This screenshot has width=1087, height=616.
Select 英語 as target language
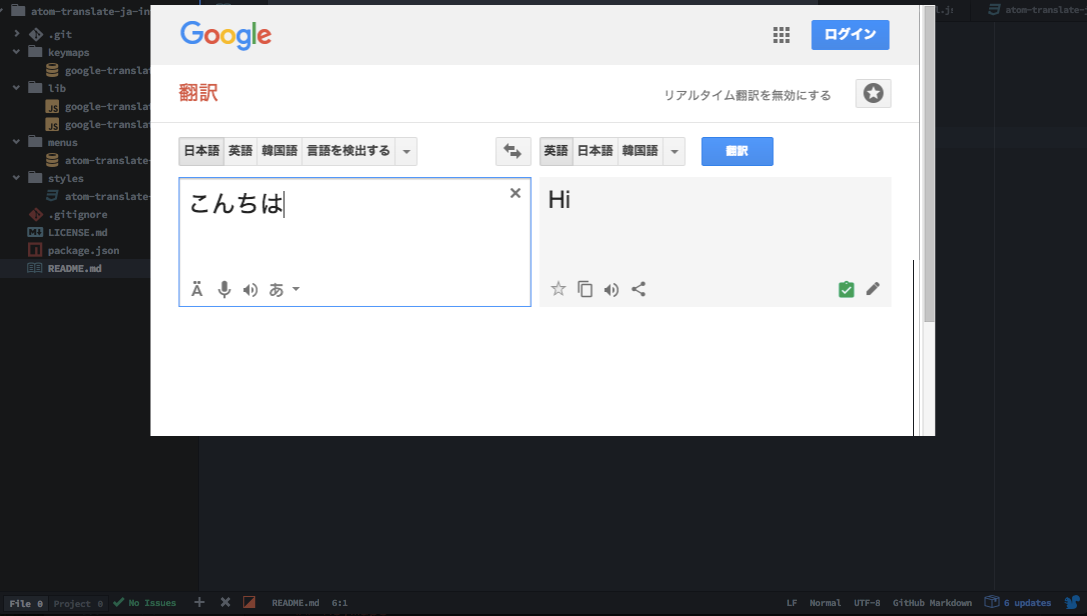pyautogui.click(x=556, y=151)
